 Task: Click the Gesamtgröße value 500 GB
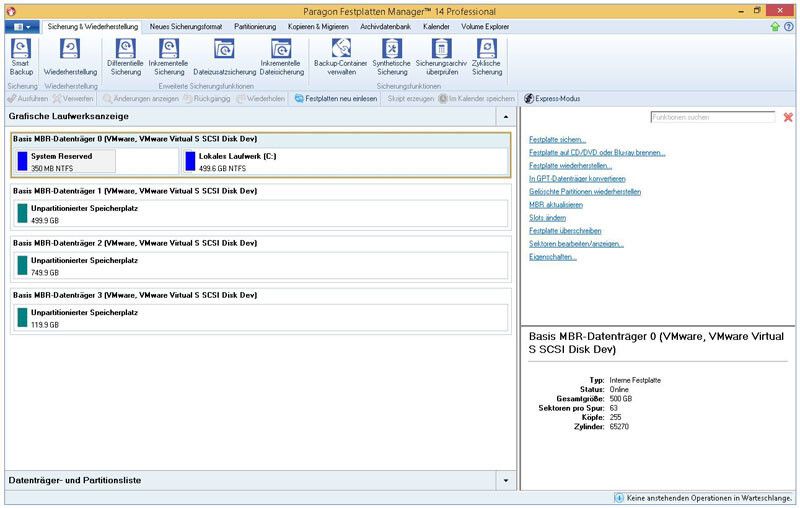pyautogui.click(x=620, y=399)
